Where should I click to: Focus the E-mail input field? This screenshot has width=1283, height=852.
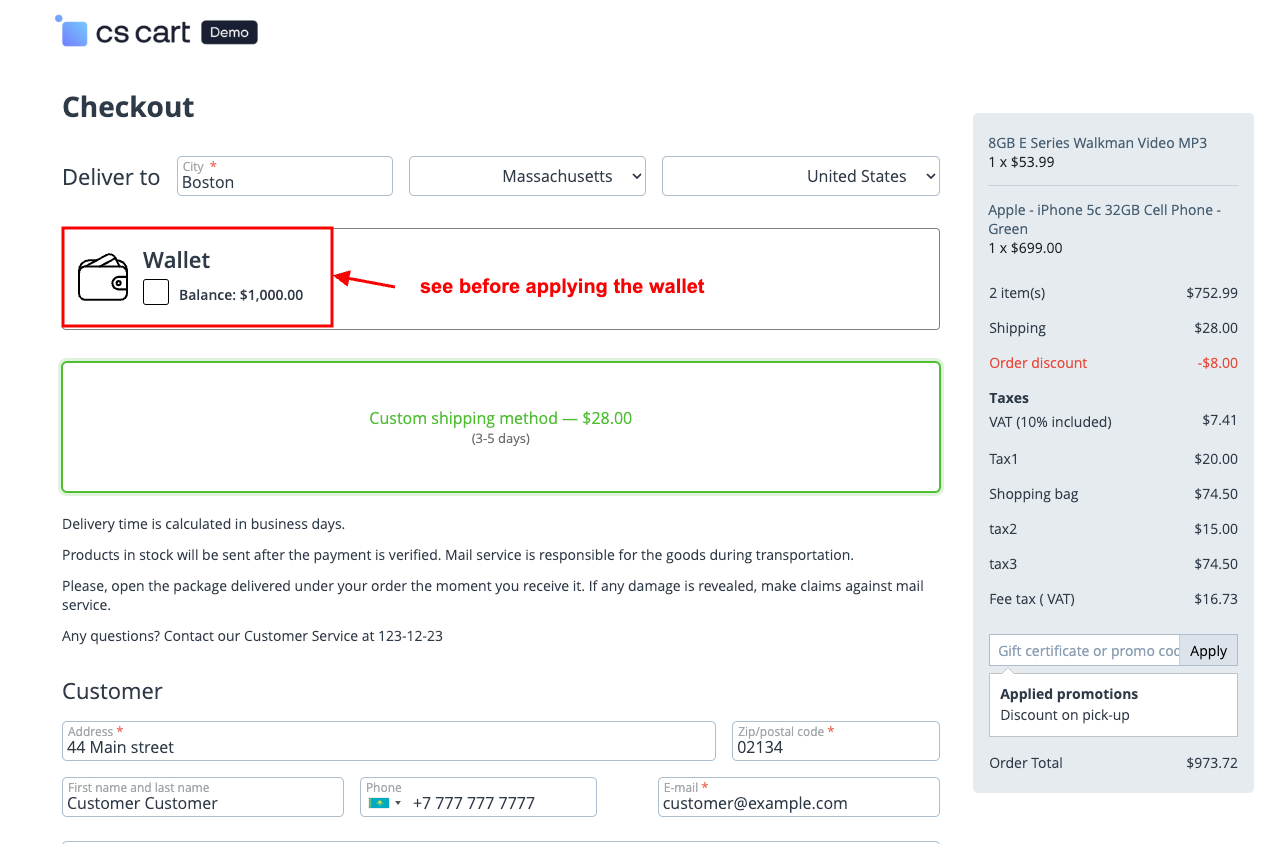pyautogui.click(x=798, y=803)
